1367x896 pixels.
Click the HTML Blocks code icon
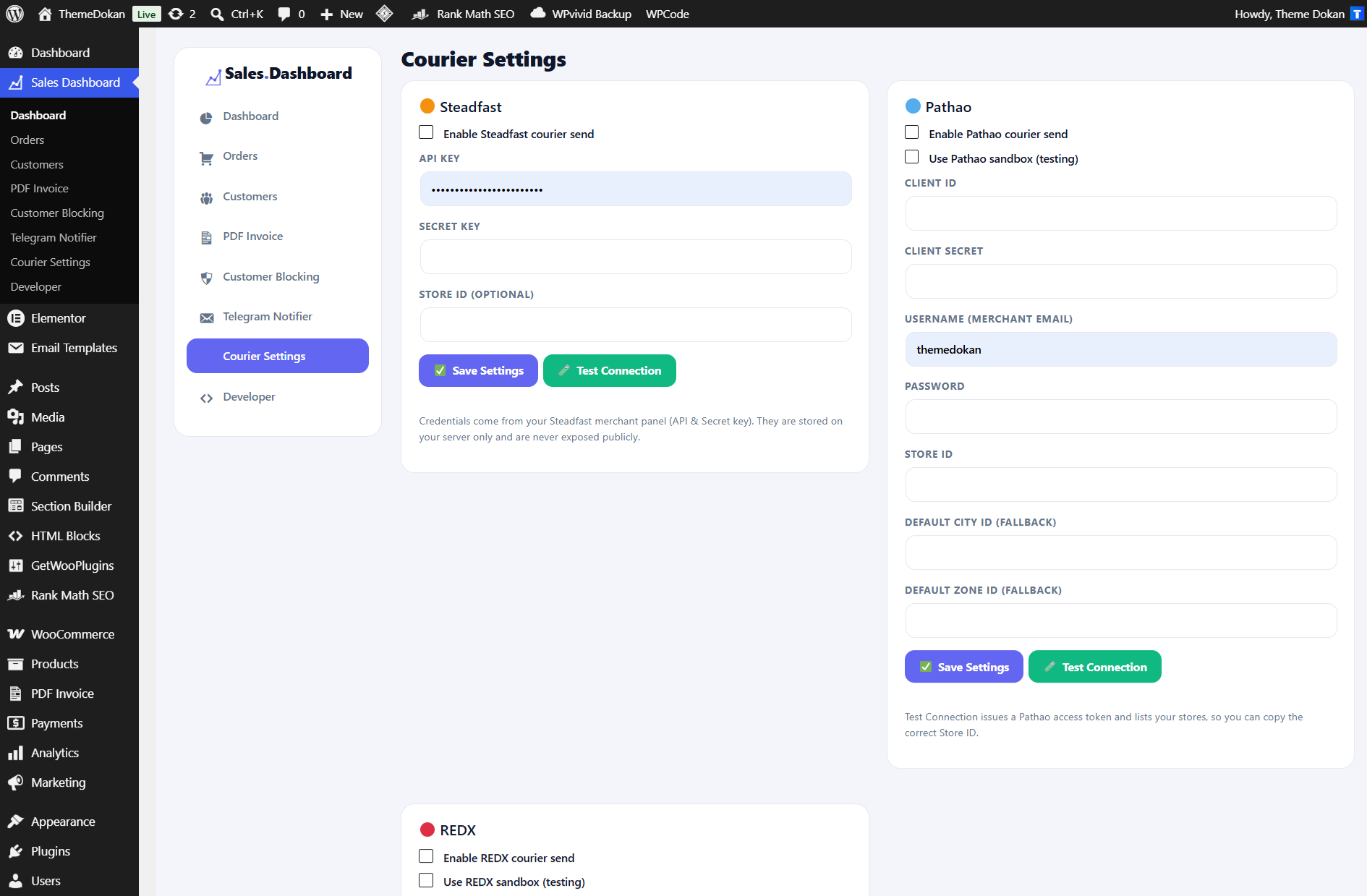click(15, 536)
